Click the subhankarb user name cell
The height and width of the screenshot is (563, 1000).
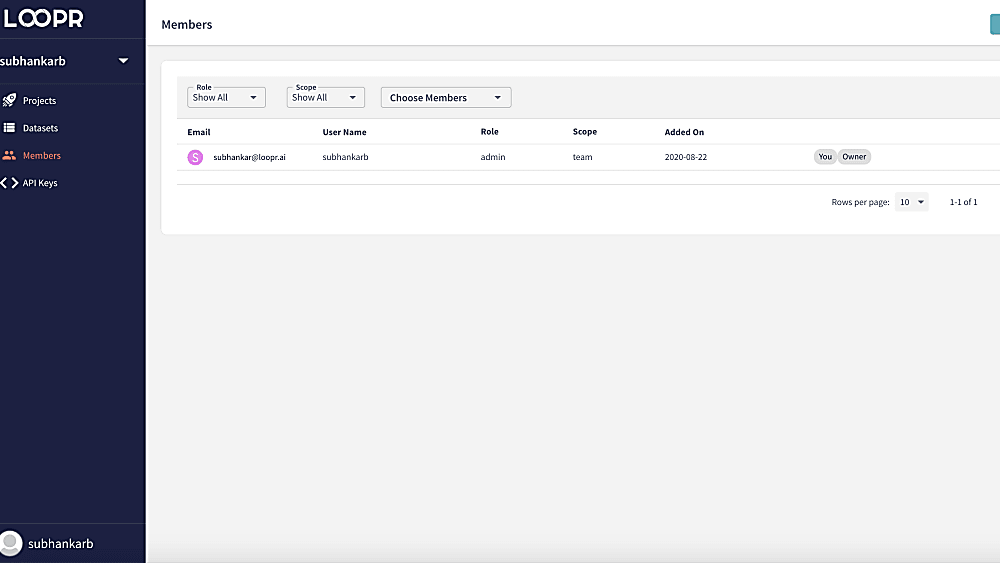345,157
